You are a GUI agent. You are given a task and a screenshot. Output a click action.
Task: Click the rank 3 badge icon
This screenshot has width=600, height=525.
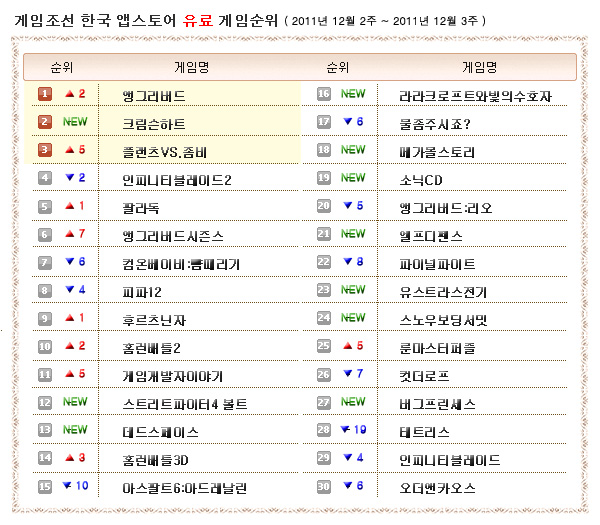45,150
